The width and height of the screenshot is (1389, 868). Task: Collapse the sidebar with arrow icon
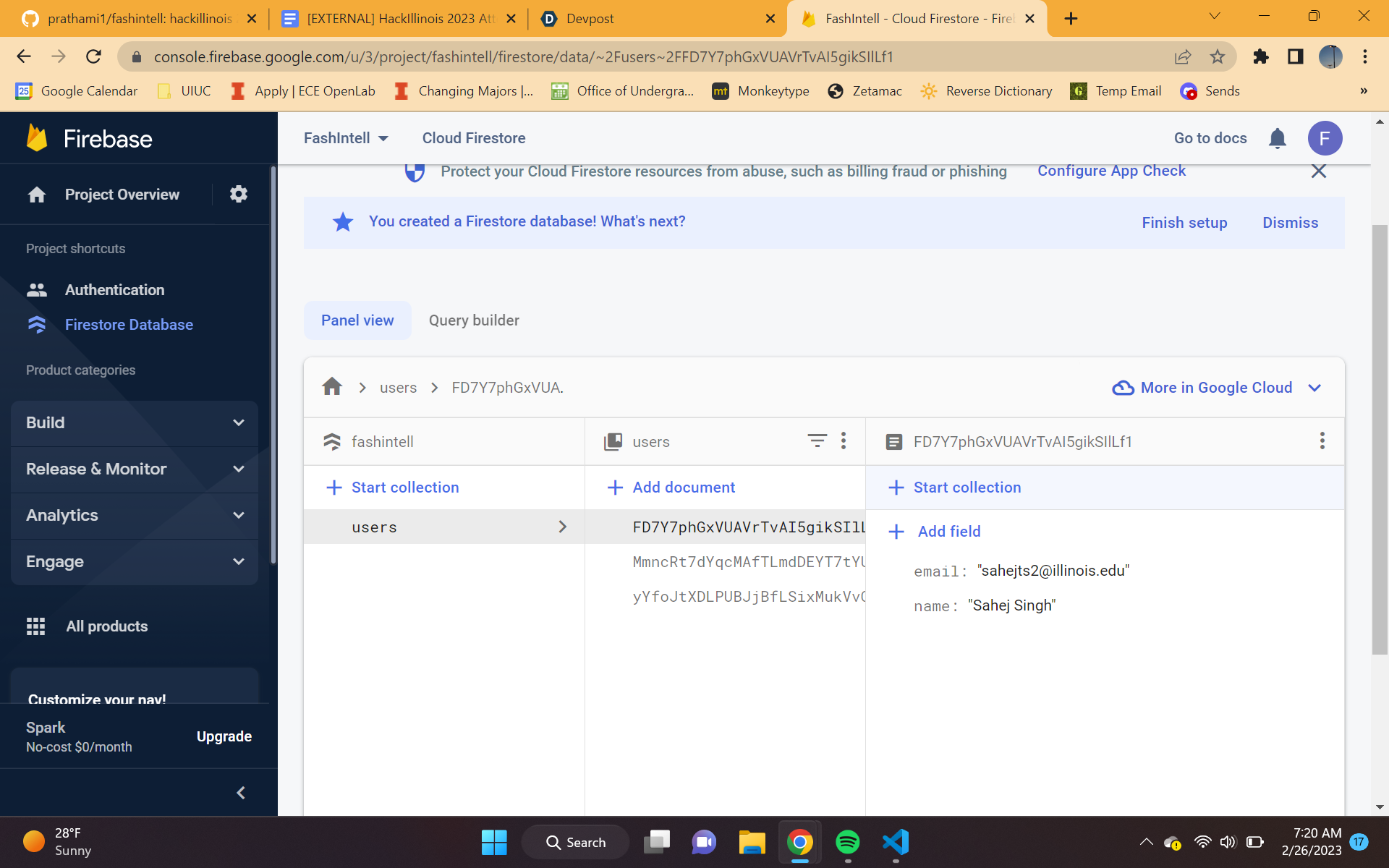click(241, 793)
